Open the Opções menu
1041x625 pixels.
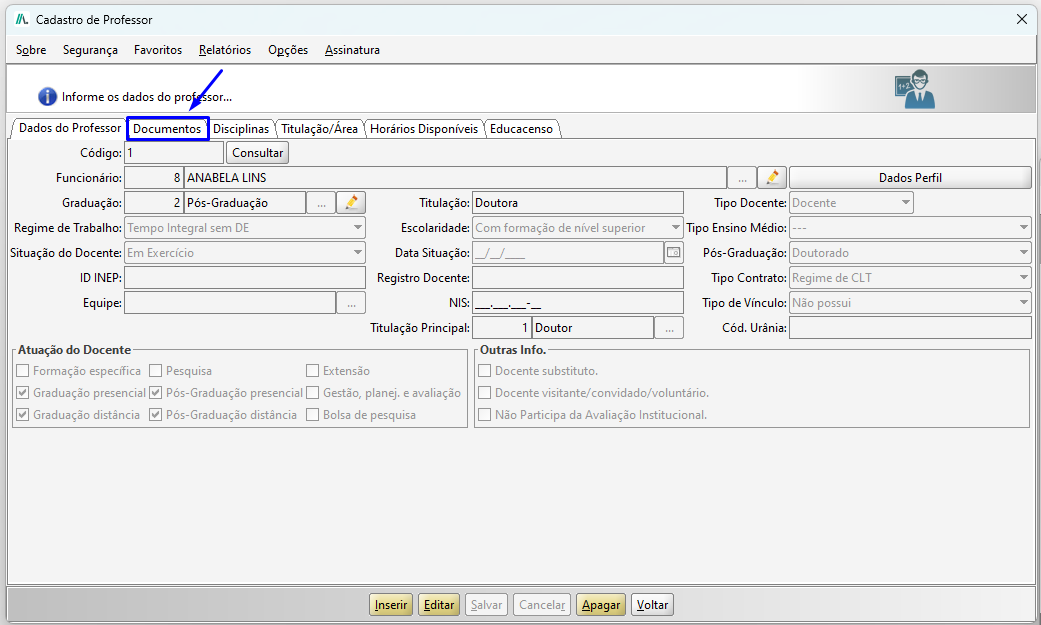[288, 50]
